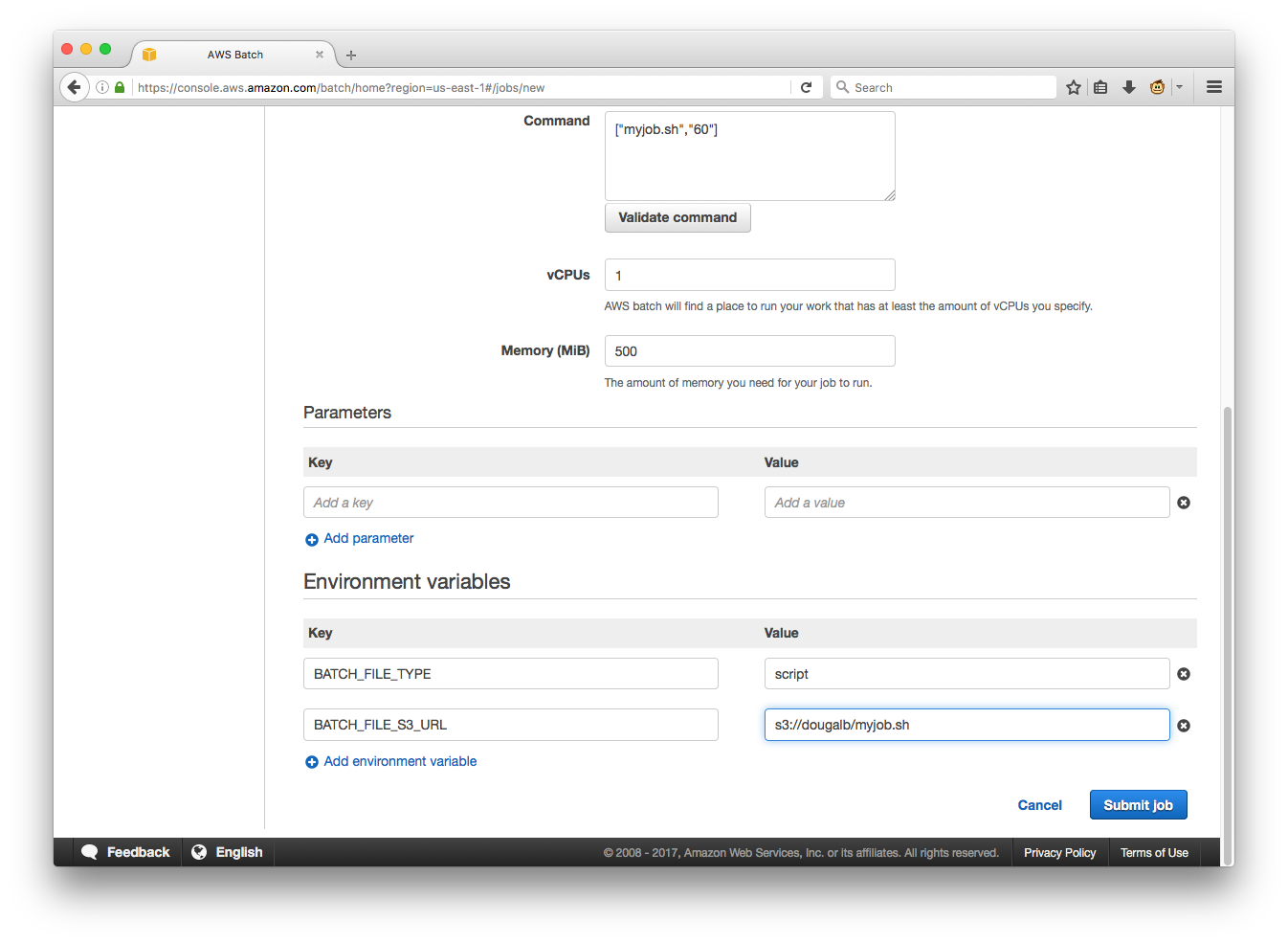Remove the BATCH_FILE_TYPE environment variable
Viewport: 1288px width, 943px height.
pyautogui.click(x=1184, y=674)
